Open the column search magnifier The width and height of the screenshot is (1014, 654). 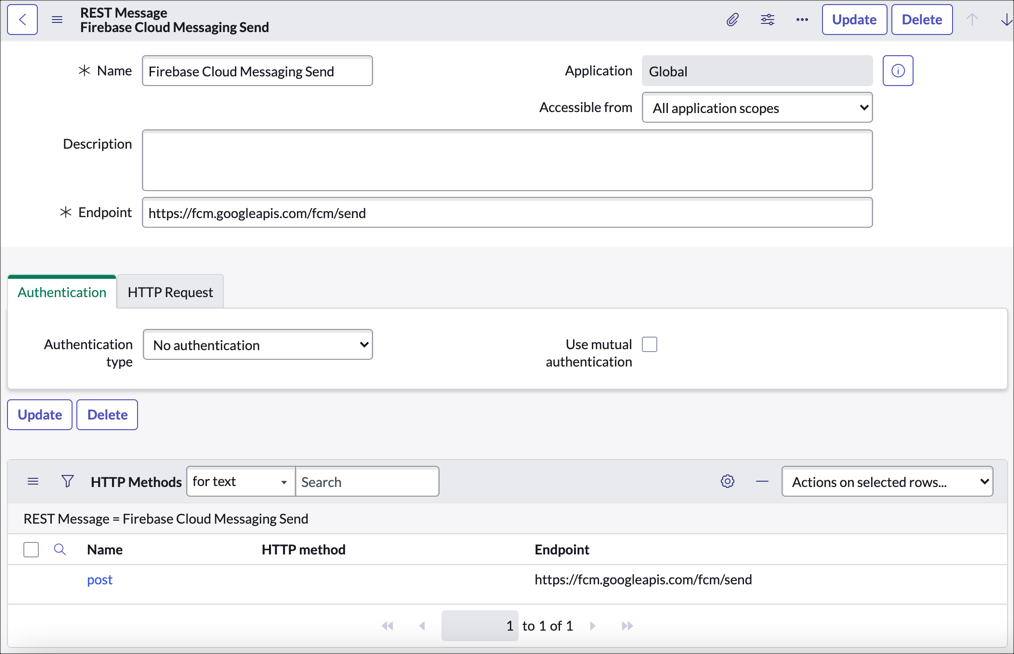click(58, 549)
